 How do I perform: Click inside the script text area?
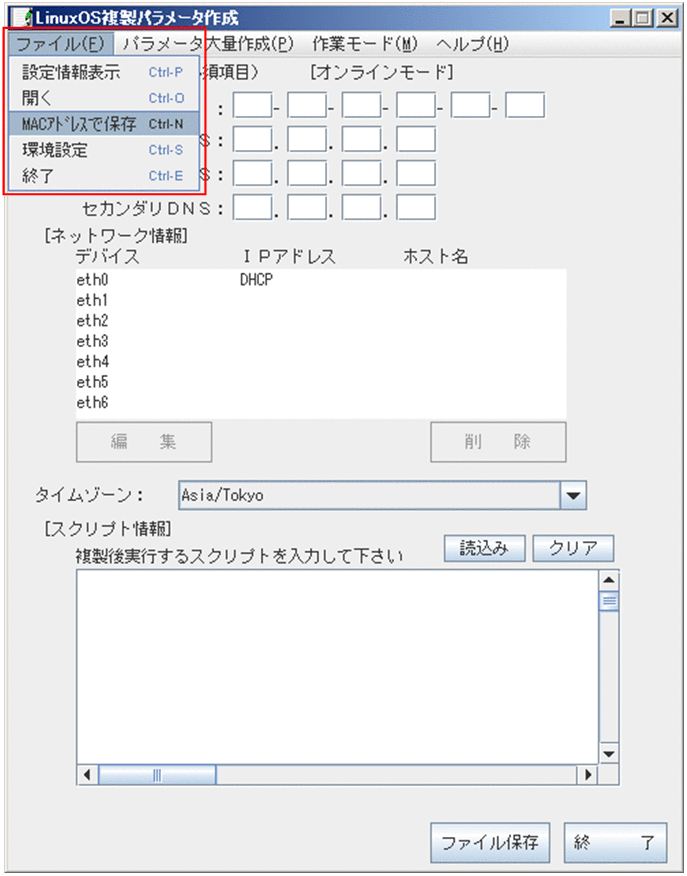(337, 667)
